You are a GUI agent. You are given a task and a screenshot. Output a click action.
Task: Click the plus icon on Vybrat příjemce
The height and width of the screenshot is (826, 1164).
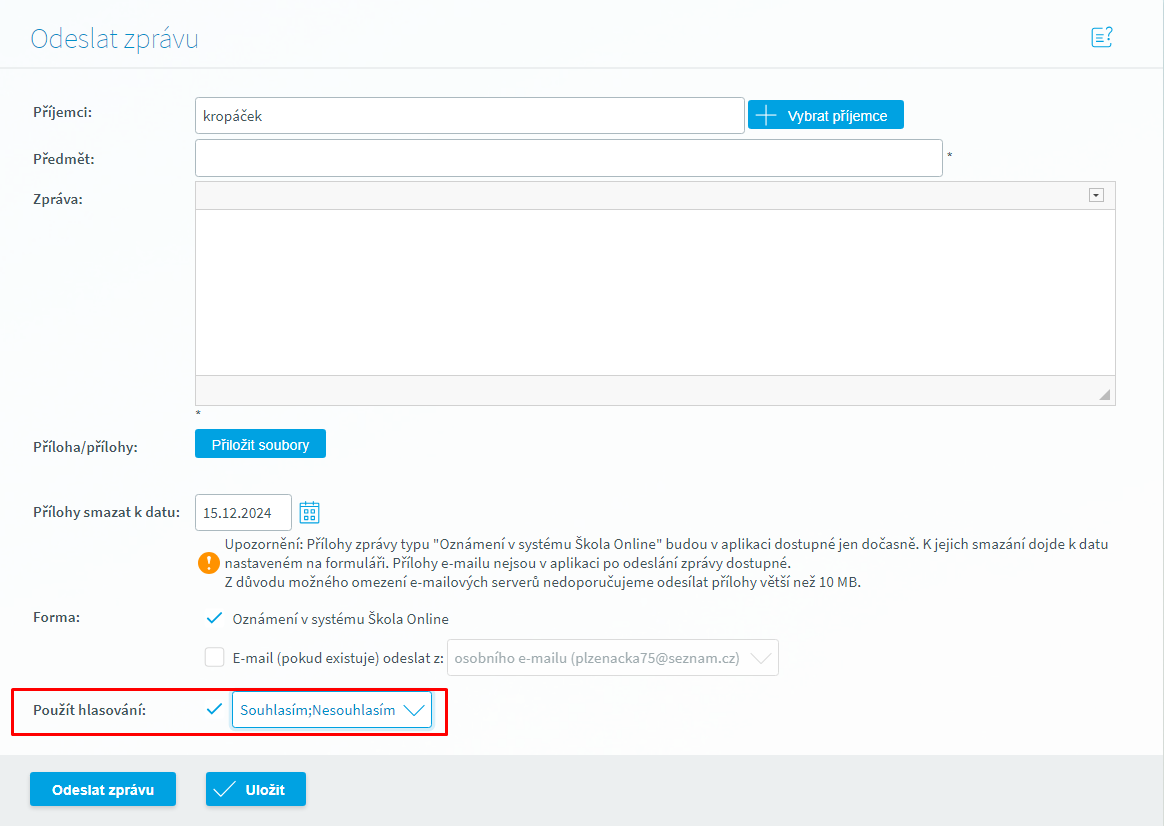click(x=766, y=116)
